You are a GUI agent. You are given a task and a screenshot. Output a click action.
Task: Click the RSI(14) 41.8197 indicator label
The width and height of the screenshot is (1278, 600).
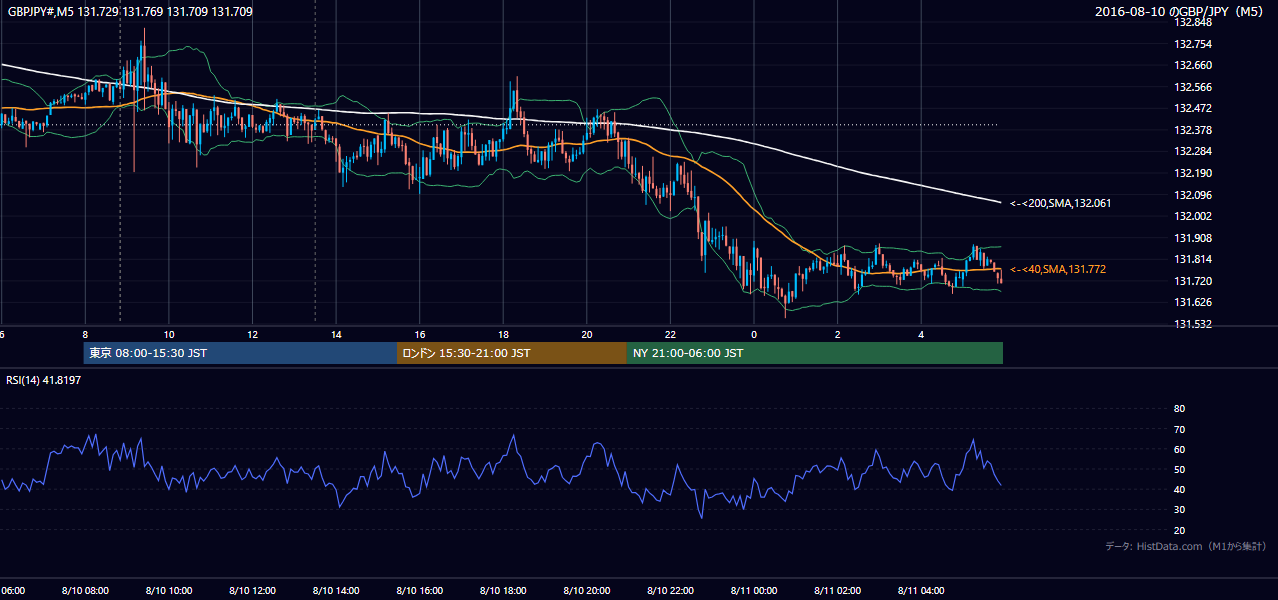[42, 379]
